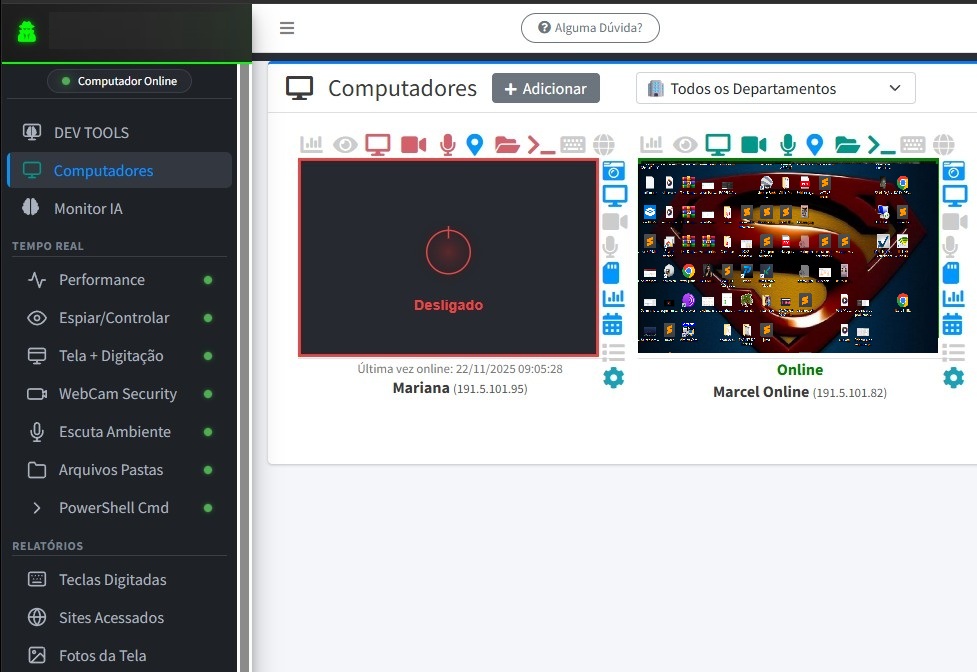
Task: Collapse the sidebar with the hamburger icon
Action: tap(287, 27)
